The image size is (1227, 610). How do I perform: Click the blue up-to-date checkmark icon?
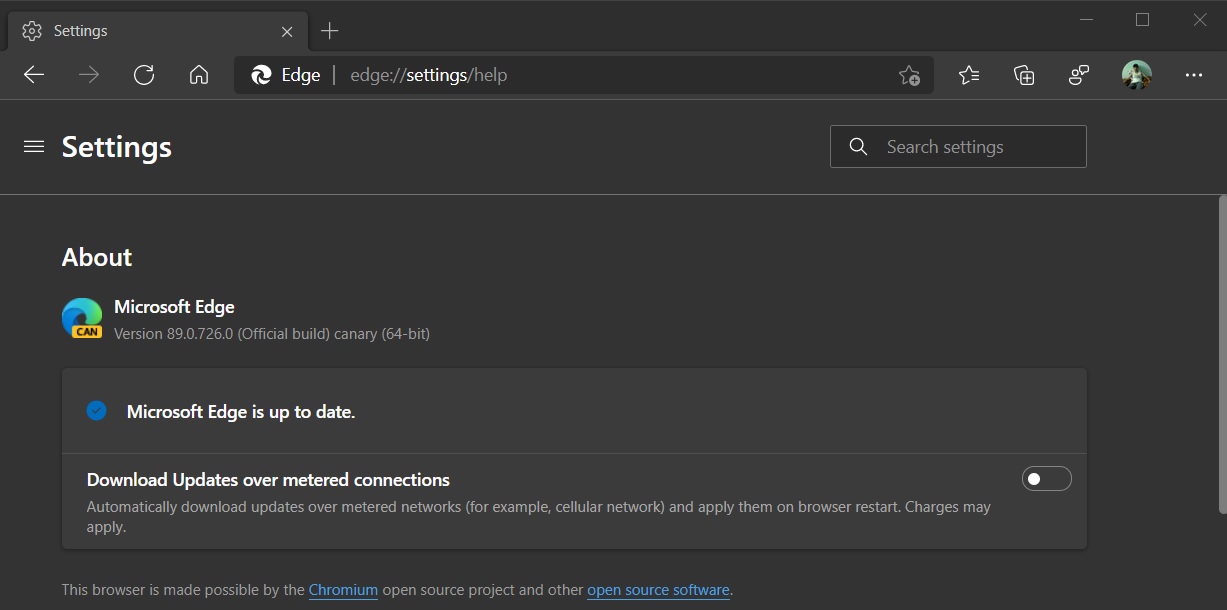coord(97,411)
